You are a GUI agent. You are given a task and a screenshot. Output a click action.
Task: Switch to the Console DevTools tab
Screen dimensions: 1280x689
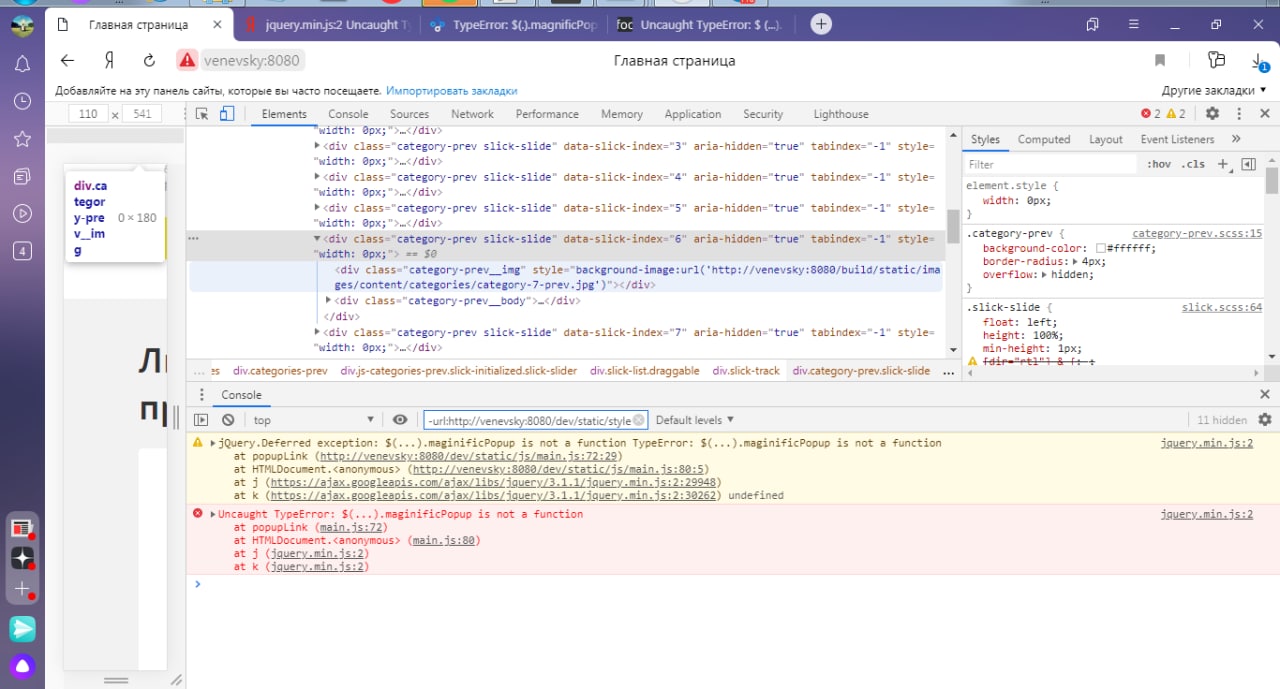(348, 114)
